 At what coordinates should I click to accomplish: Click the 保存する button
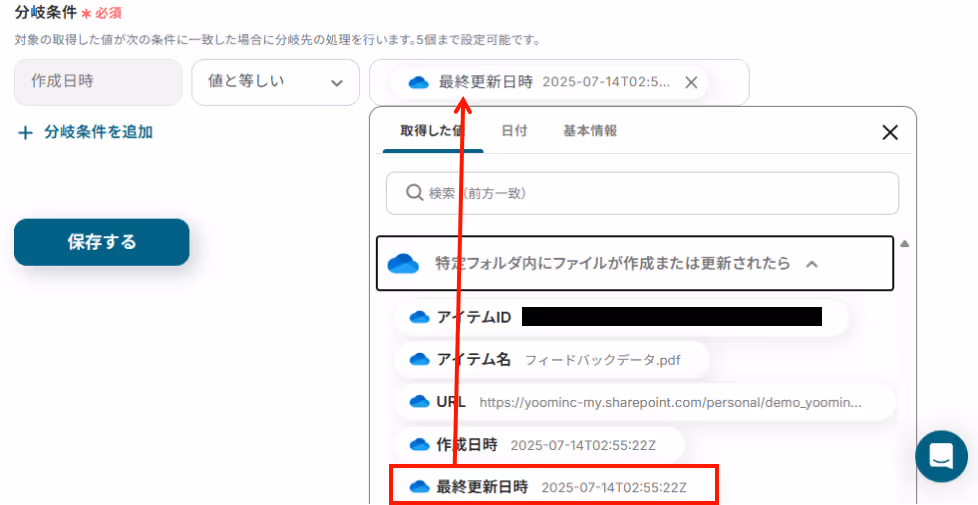(102, 242)
